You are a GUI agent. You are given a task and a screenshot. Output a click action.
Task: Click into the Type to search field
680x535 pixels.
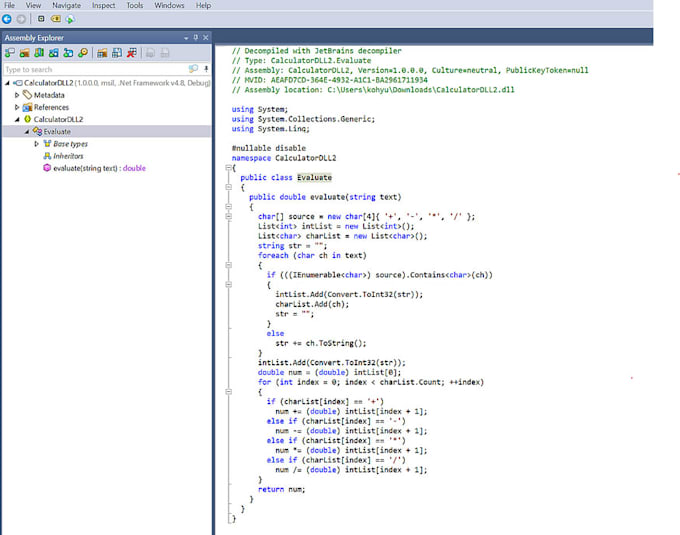point(95,69)
